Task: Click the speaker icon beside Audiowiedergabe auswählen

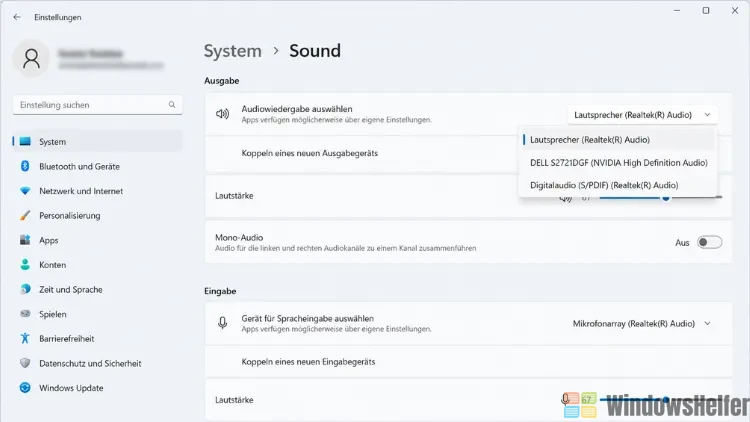Action: (222, 114)
